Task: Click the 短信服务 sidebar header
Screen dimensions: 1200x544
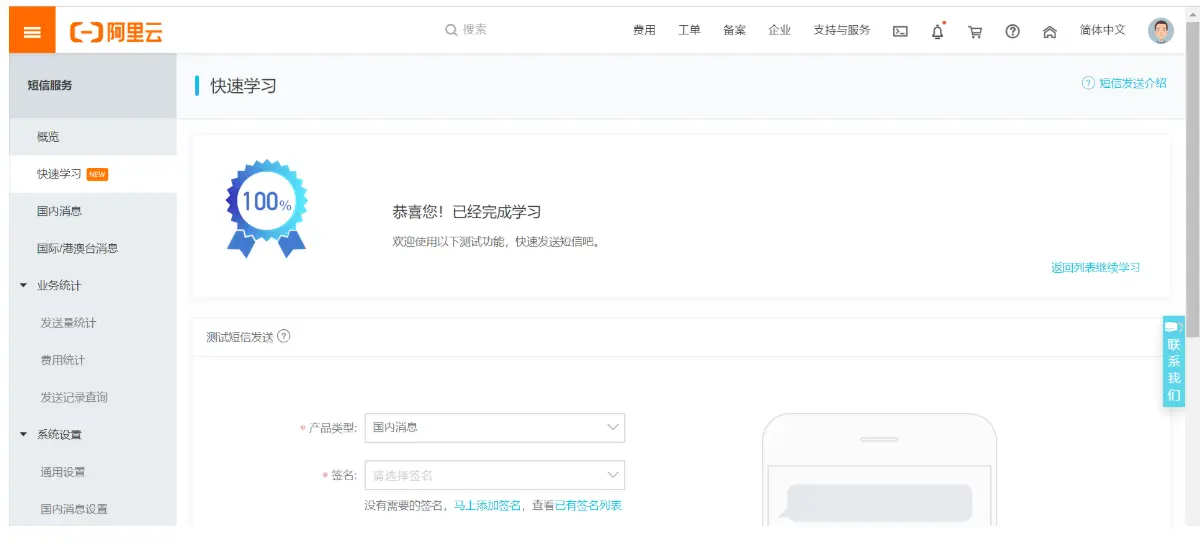Action: point(93,86)
